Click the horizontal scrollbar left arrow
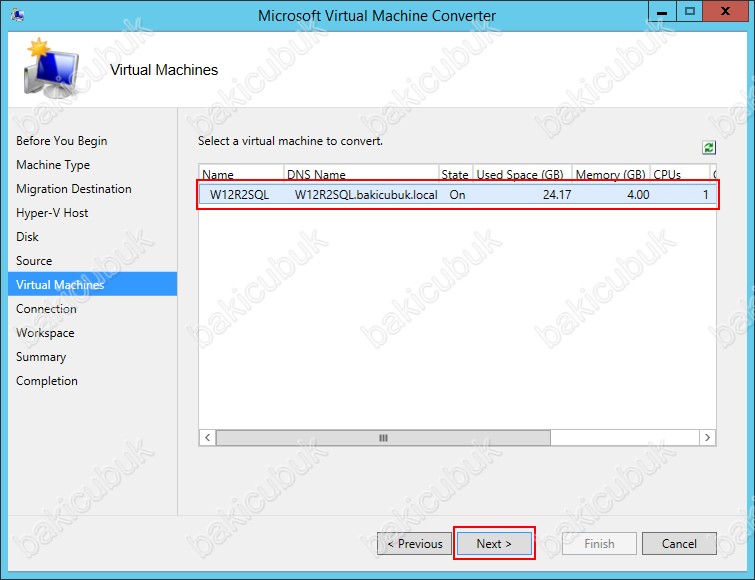Image resolution: width=755 pixels, height=580 pixels. click(208, 438)
